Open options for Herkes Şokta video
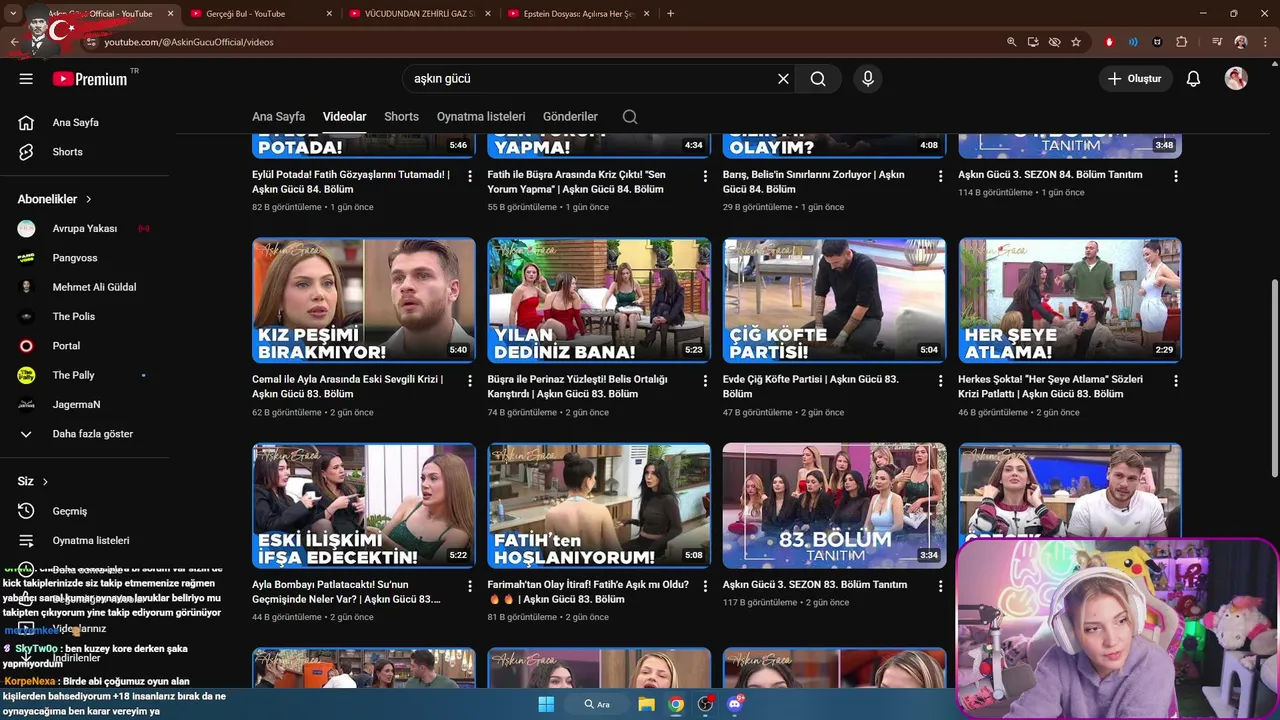 pyautogui.click(x=1176, y=381)
